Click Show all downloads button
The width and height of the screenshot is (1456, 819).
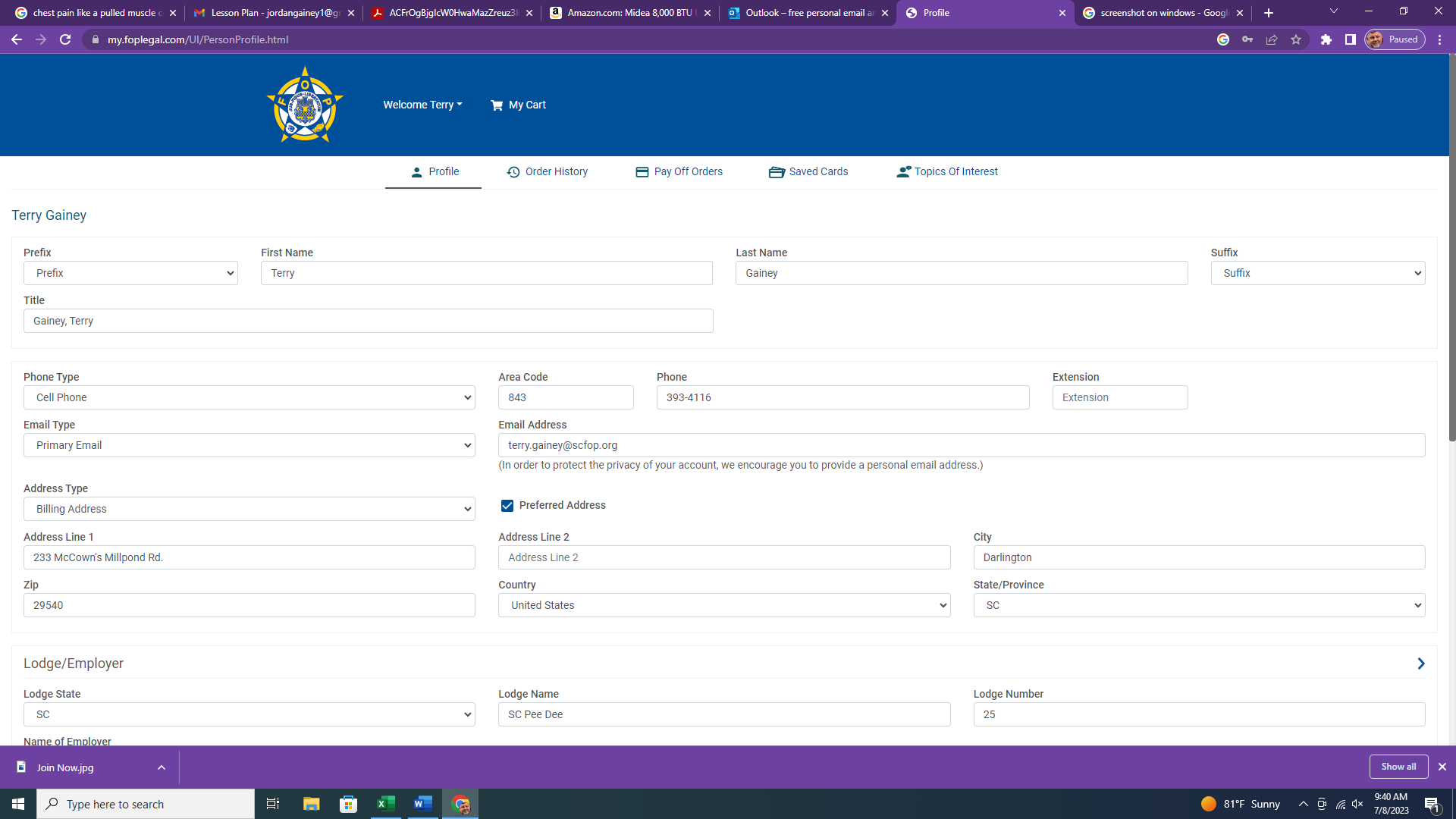coord(1398,767)
